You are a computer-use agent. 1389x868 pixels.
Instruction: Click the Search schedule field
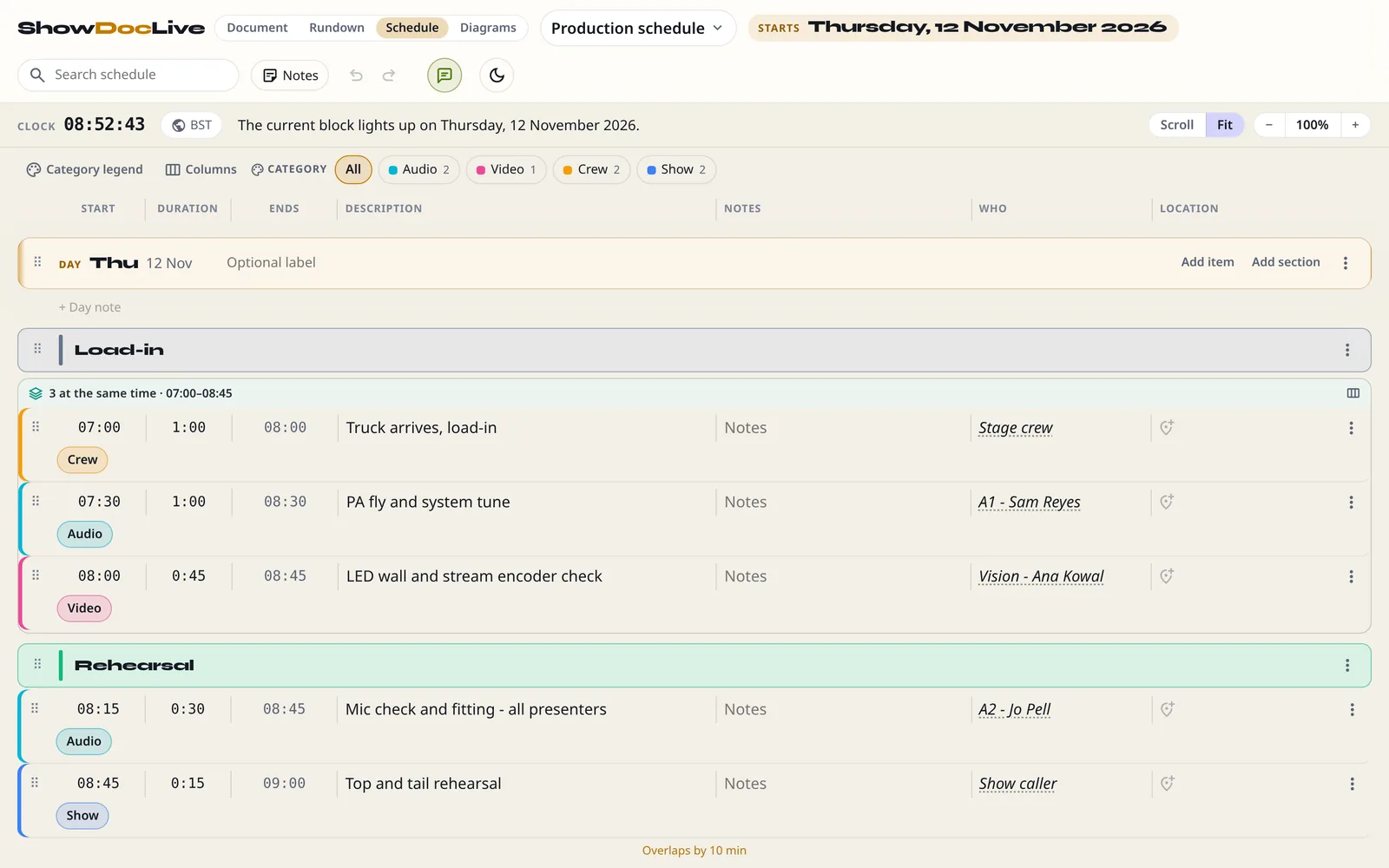(128, 76)
